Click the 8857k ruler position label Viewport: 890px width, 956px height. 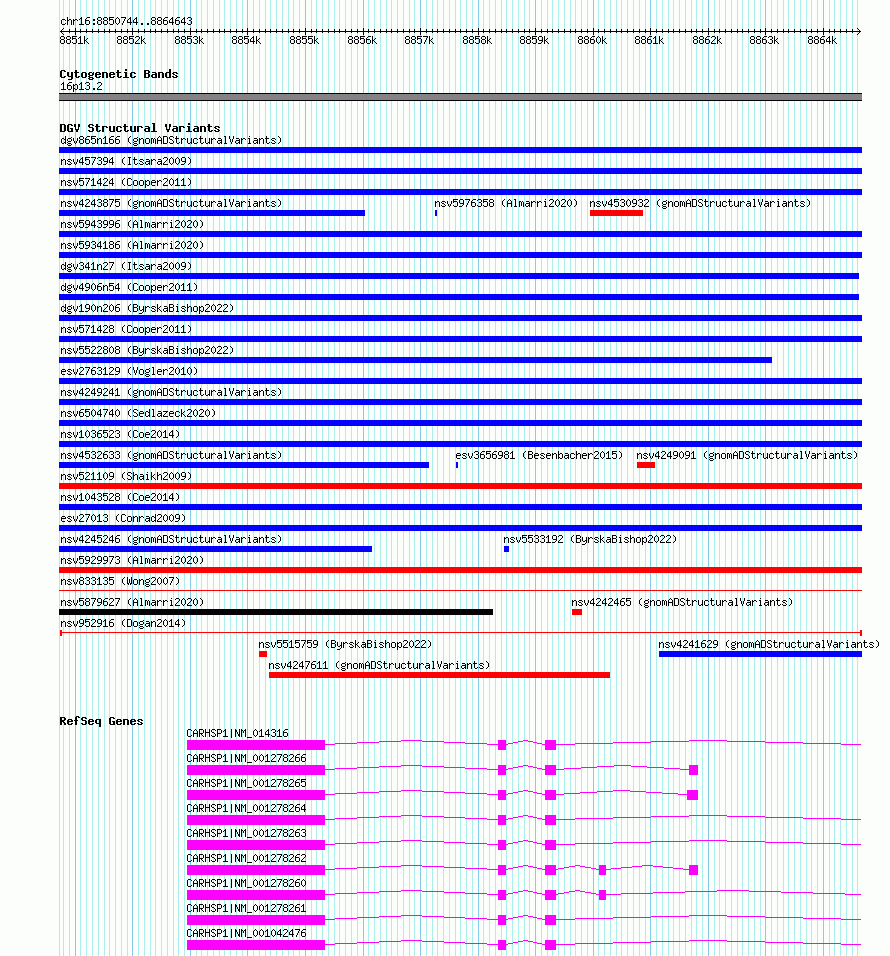tap(419, 41)
